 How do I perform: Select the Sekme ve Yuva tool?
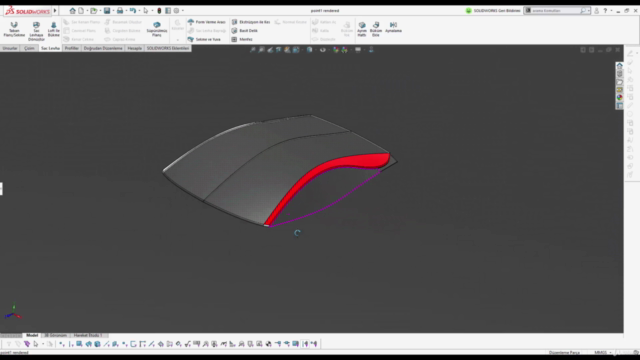coord(204,40)
